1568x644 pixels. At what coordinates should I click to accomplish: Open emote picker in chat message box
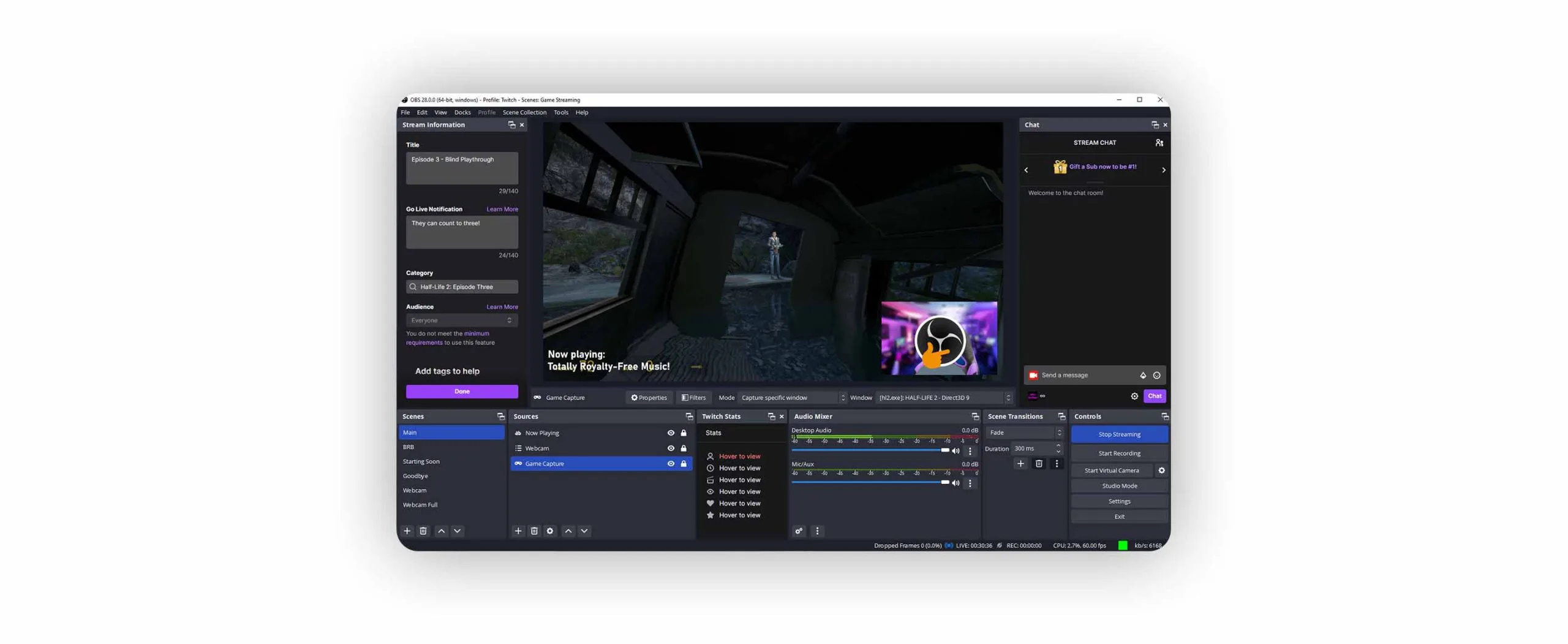click(1156, 375)
